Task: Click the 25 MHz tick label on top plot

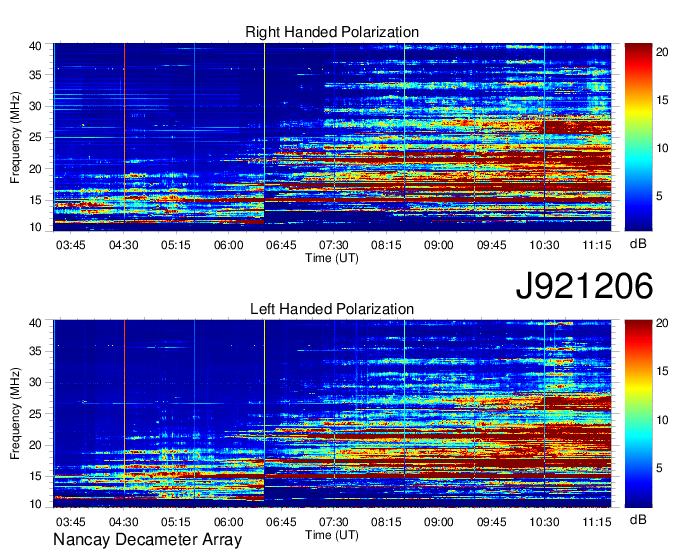Action: click(x=35, y=137)
